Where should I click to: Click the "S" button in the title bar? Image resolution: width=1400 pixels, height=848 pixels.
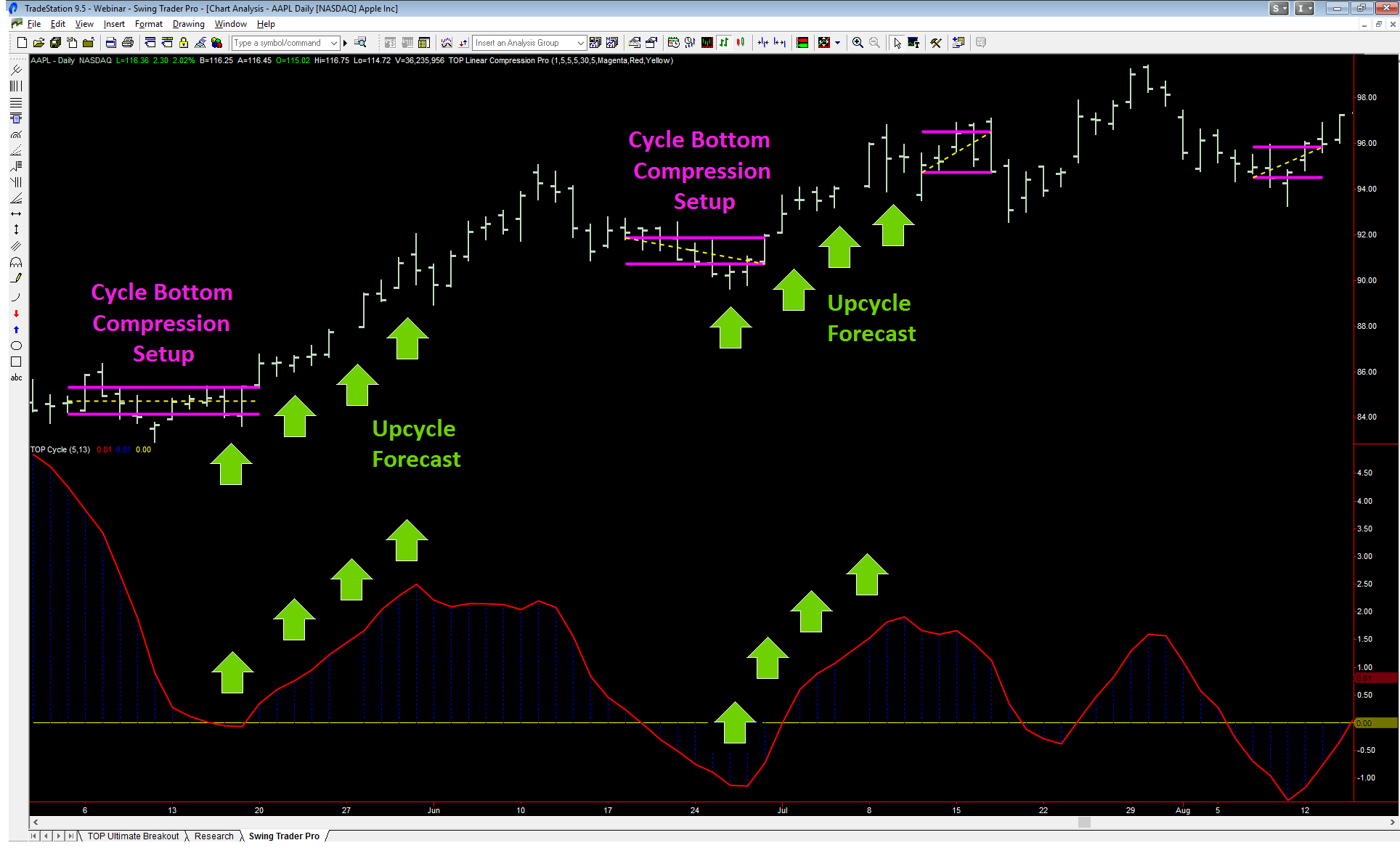click(x=1277, y=8)
